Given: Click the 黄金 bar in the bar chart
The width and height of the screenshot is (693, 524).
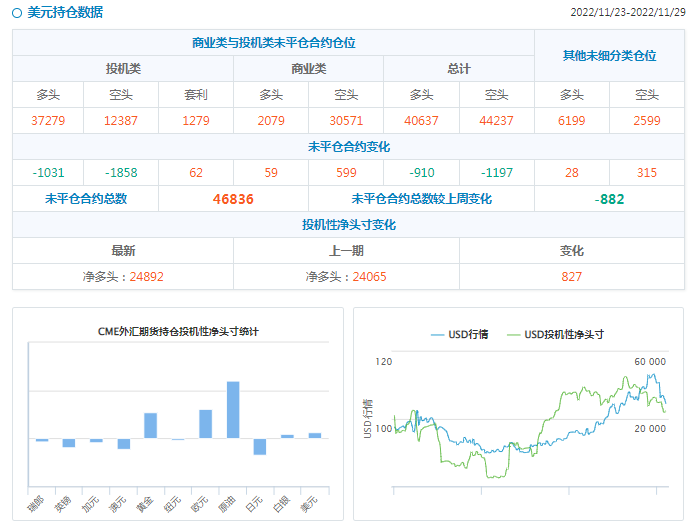Looking at the screenshot, I should pyautogui.click(x=150, y=425).
